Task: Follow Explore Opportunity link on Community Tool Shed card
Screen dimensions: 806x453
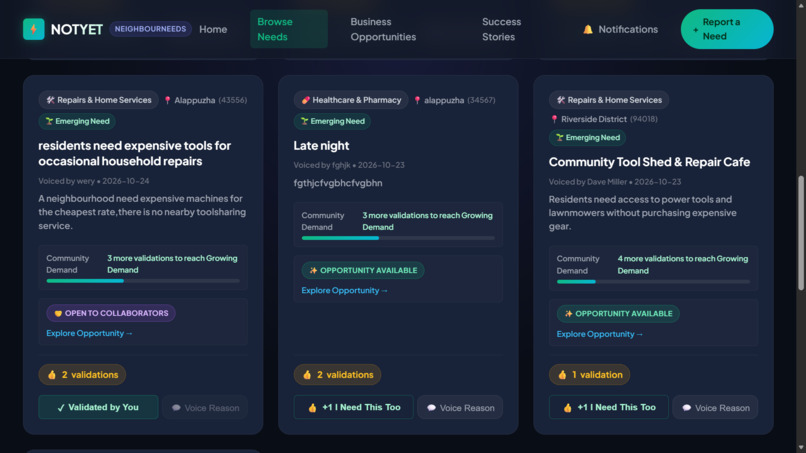Action: pyautogui.click(x=600, y=334)
